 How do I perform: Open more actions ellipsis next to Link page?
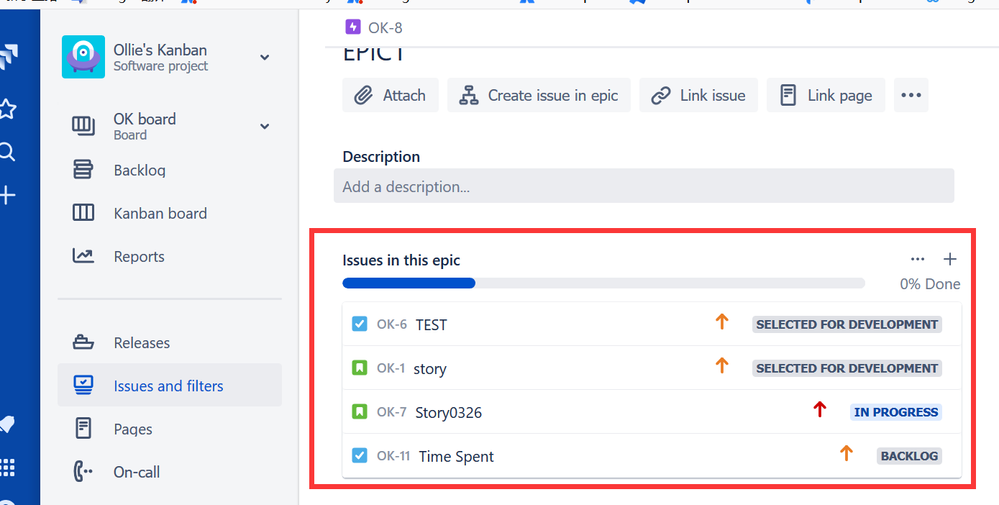(x=911, y=96)
